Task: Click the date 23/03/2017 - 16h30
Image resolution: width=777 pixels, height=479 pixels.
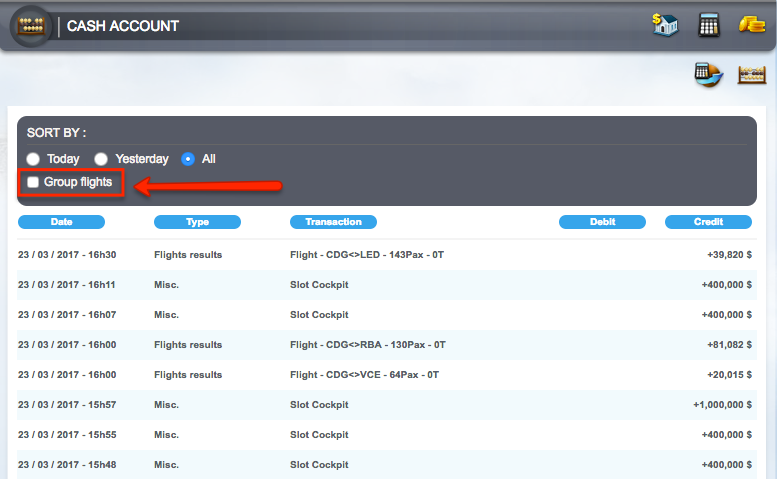Action: pos(67,255)
